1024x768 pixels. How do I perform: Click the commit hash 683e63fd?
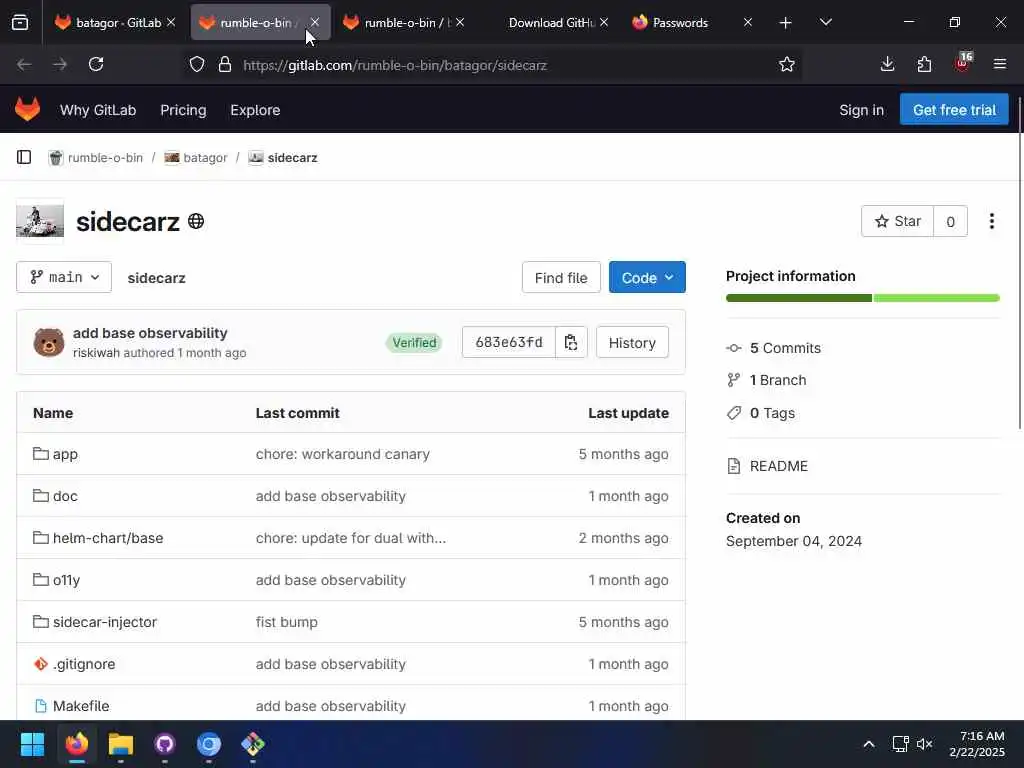pos(509,342)
